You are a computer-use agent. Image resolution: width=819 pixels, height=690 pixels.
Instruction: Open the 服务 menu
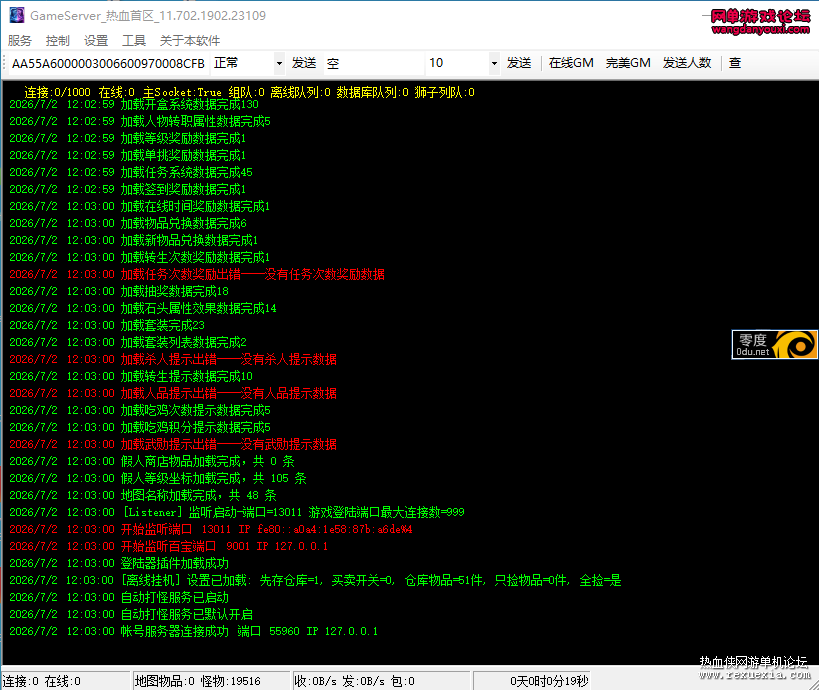click(20, 40)
